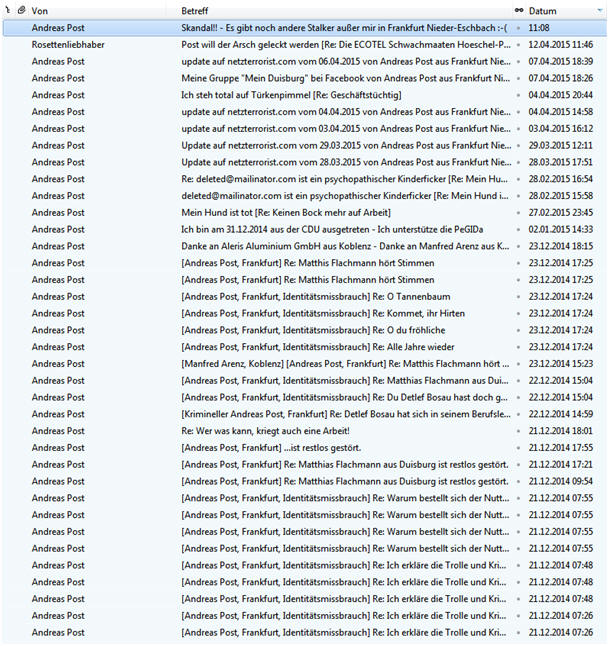Toggle read dot for 03.04.2015 16:12 message
Viewport: 609px width, 646px height.
pyautogui.click(x=518, y=129)
